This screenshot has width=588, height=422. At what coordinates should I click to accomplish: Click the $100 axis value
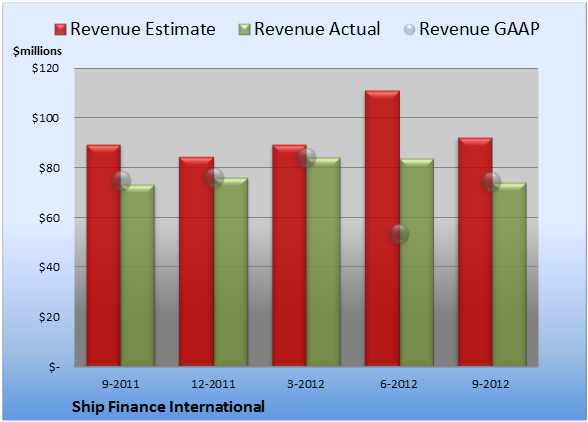click(x=45, y=118)
